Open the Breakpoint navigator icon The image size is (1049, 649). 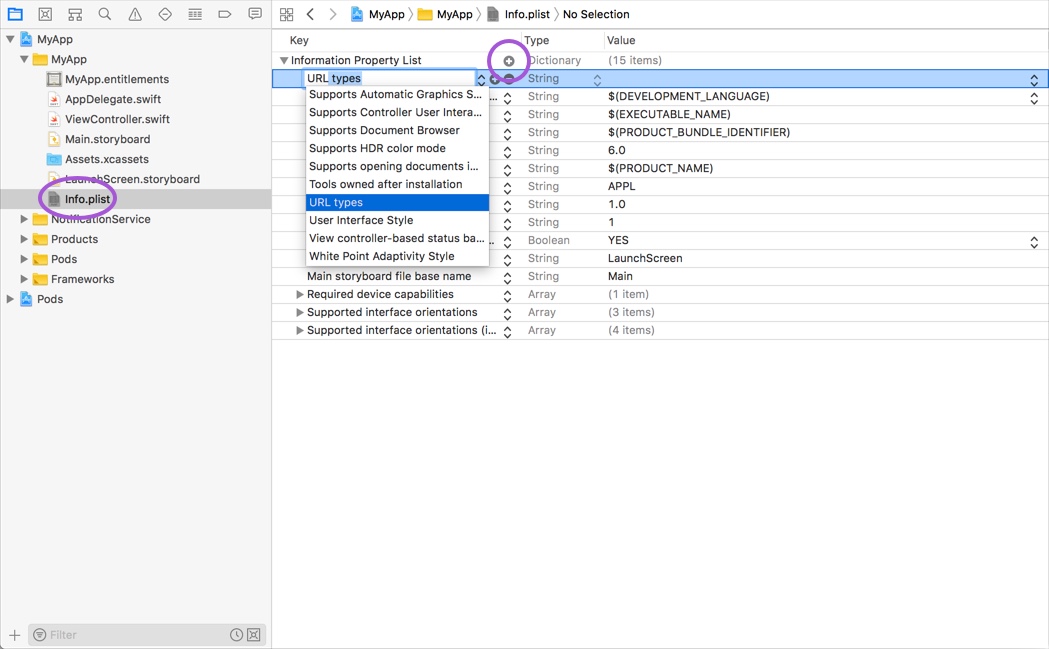[225, 13]
